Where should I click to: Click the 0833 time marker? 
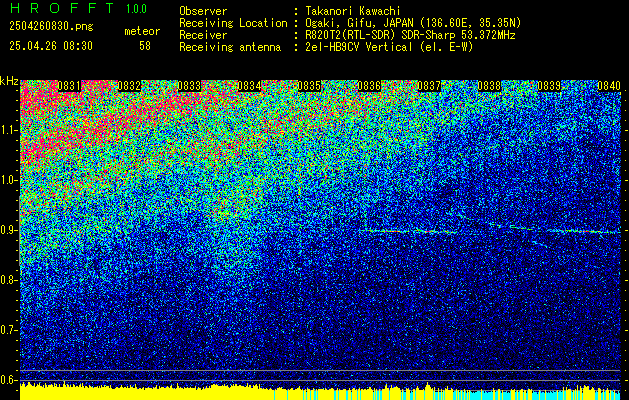(x=189, y=86)
